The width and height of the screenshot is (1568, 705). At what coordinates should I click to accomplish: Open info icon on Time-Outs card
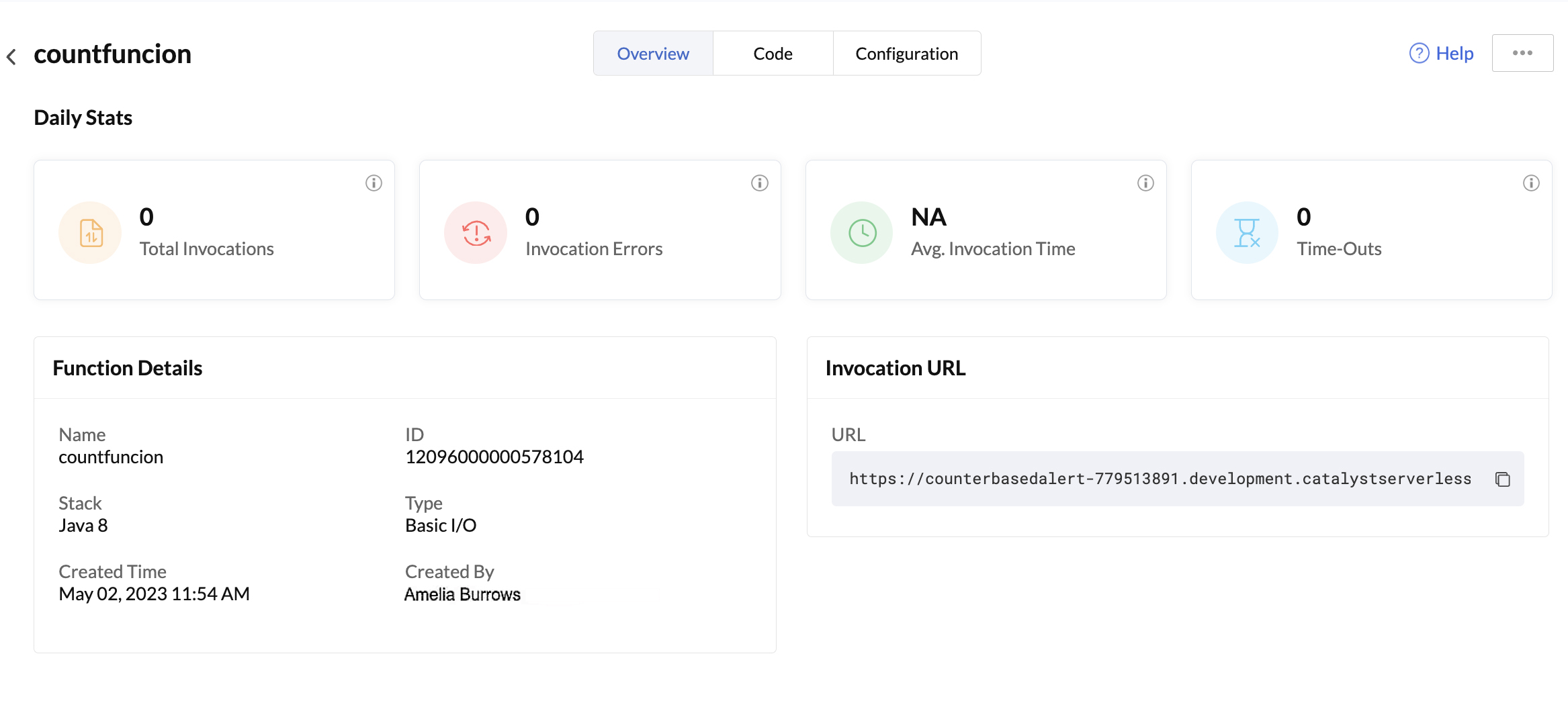point(1531,183)
